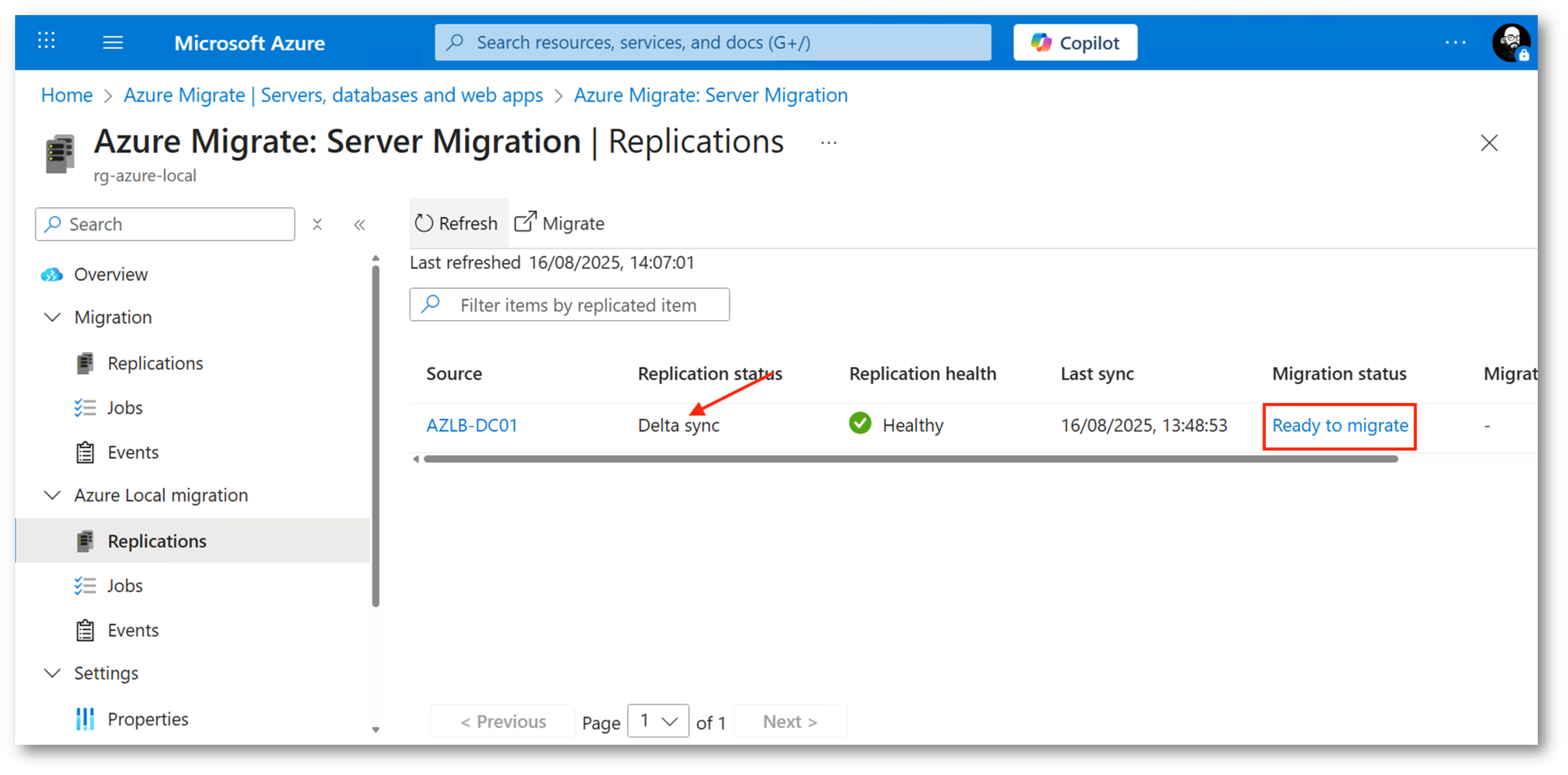Open the user account avatar

[x=1511, y=43]
